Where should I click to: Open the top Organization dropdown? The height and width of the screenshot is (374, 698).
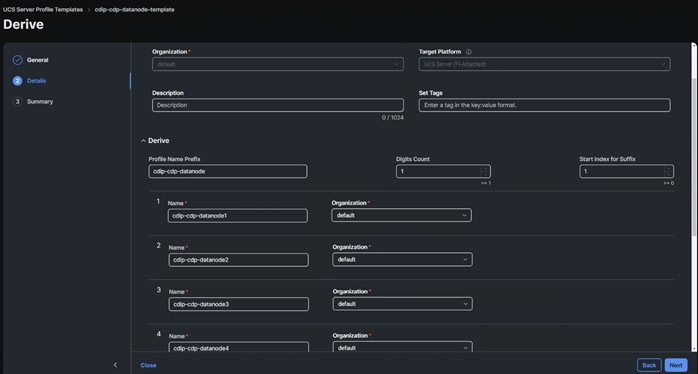pos(278,64)
